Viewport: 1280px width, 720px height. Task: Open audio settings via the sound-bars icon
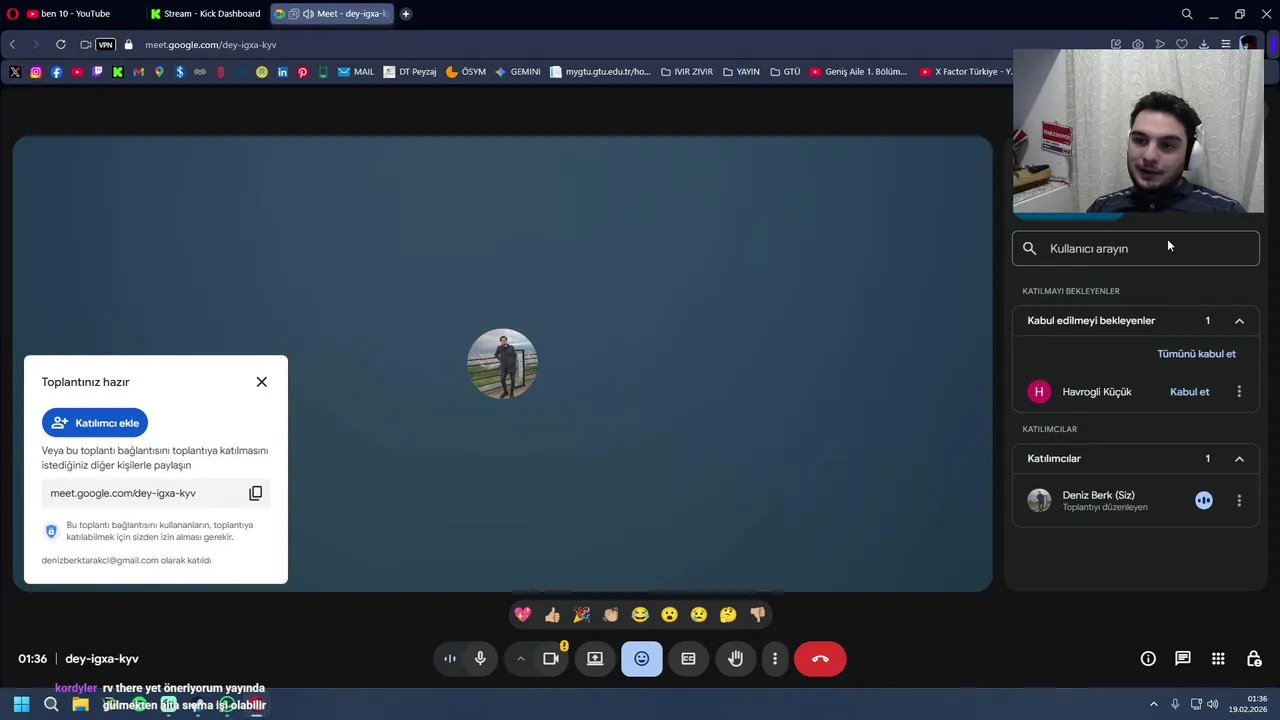450,659
